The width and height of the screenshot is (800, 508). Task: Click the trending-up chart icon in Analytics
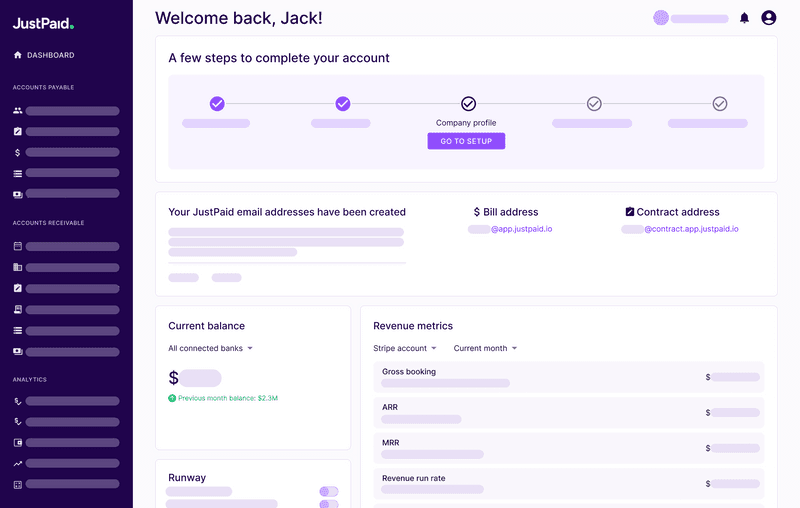[x=18, y=463]
